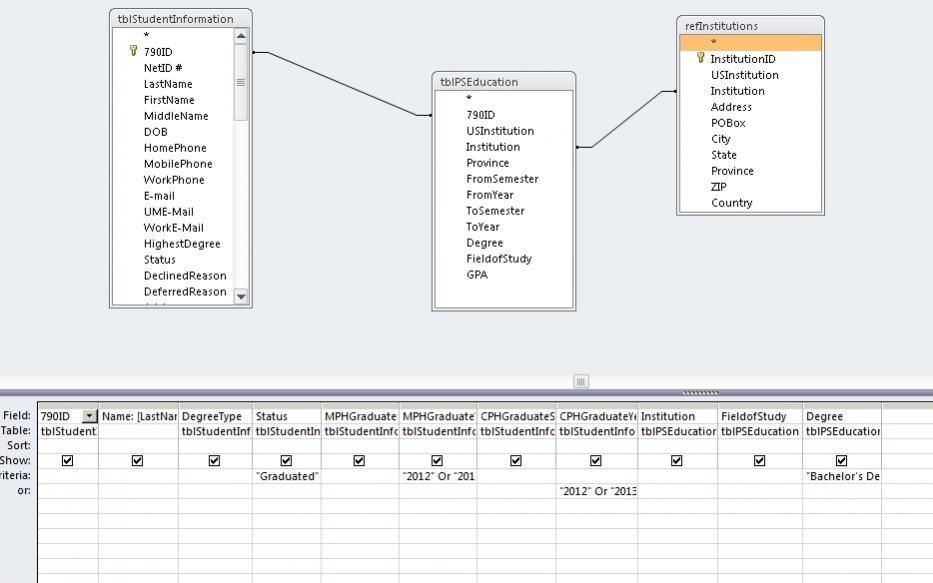Click the "Bachelor's De criteria cell
This screenshot has height=583, width=933.
click(x=842, y=476)
